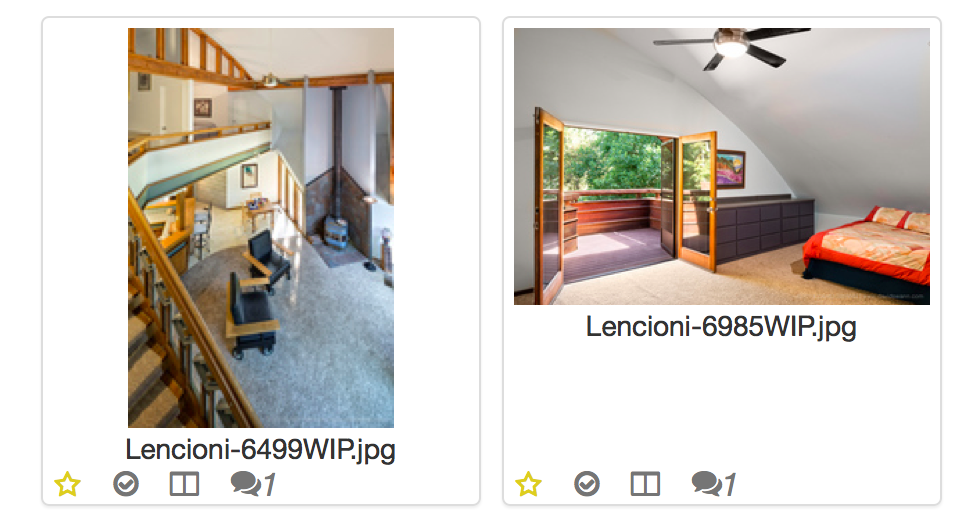Click the comment count 1 under Lencioni-6985WIP.jpg
This screenshot has height=512, width=967.
pyautogui.click(x=730, y=485)
